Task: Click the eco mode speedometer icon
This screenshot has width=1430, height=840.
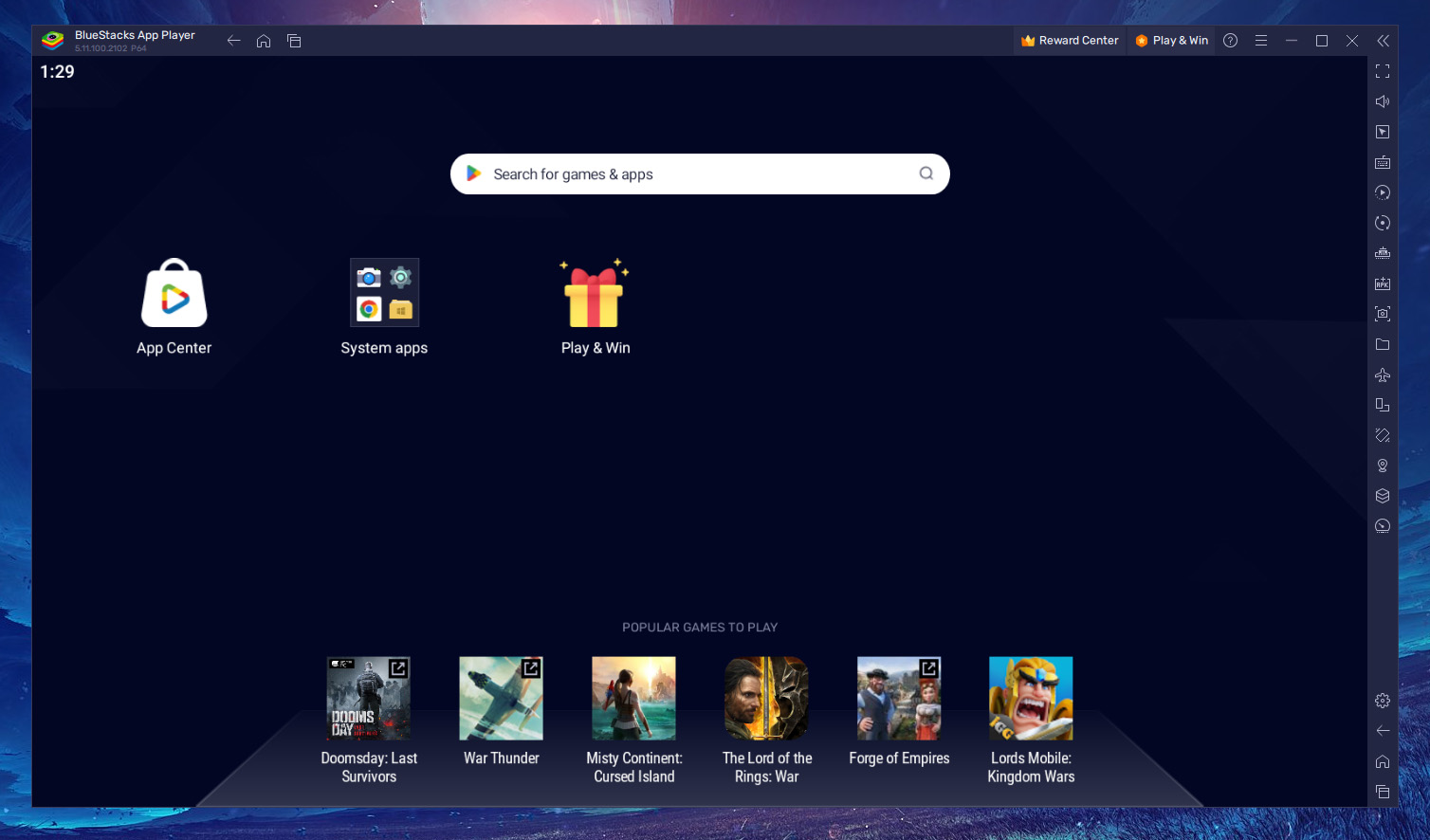Action: tap(1383, 526)
